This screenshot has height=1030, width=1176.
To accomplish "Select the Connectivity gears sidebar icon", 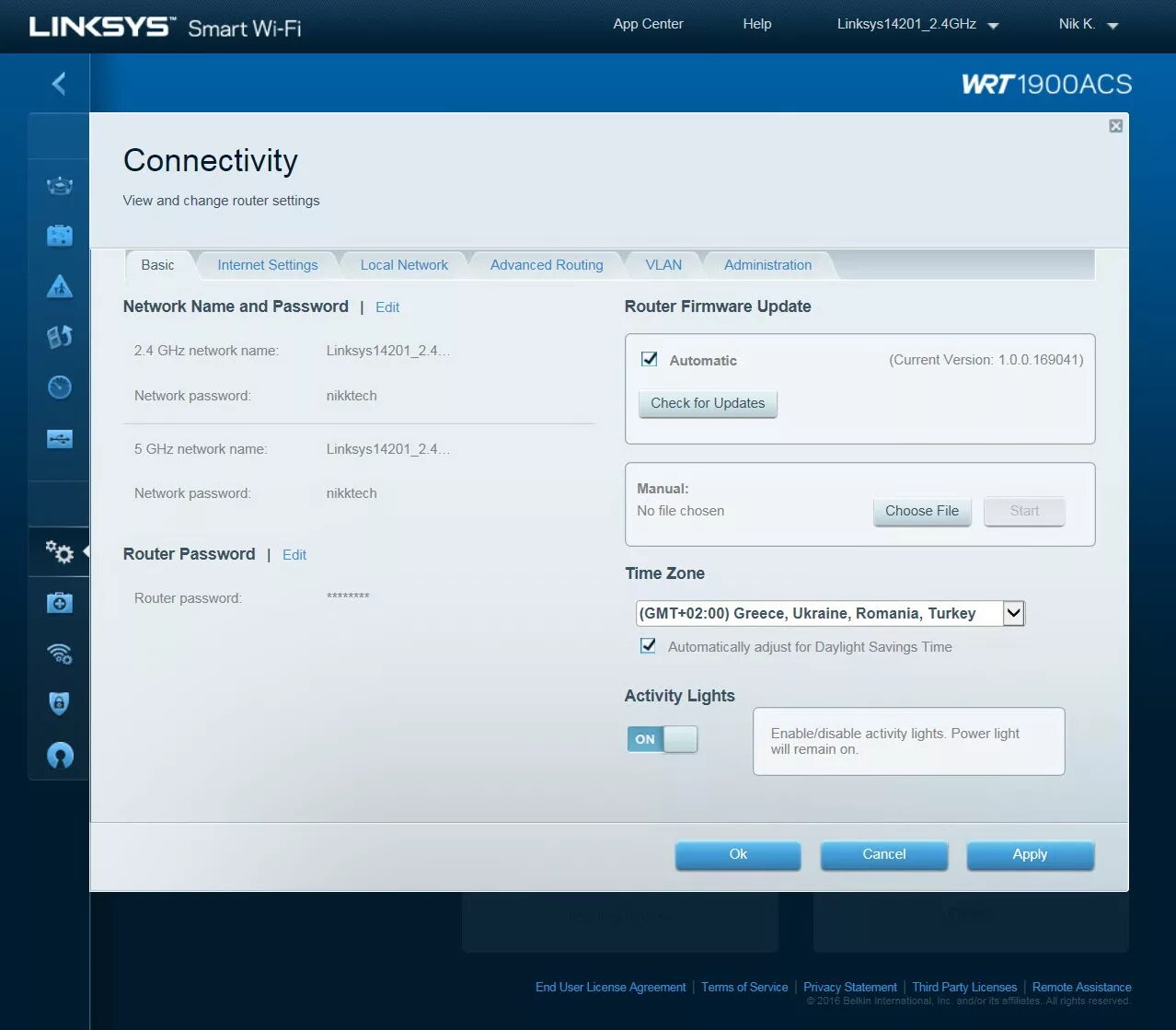I will (60, 551).
